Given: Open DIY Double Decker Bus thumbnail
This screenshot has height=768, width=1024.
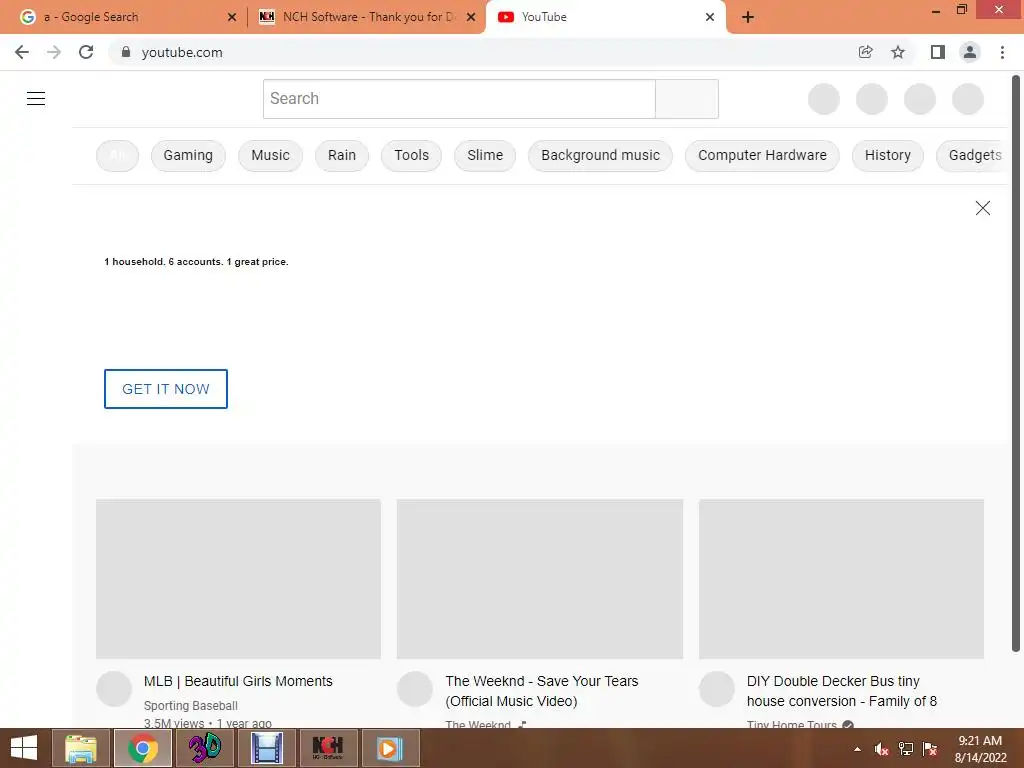Looking at the screenshot, I should pyautogui.click(x=841, y=579).
